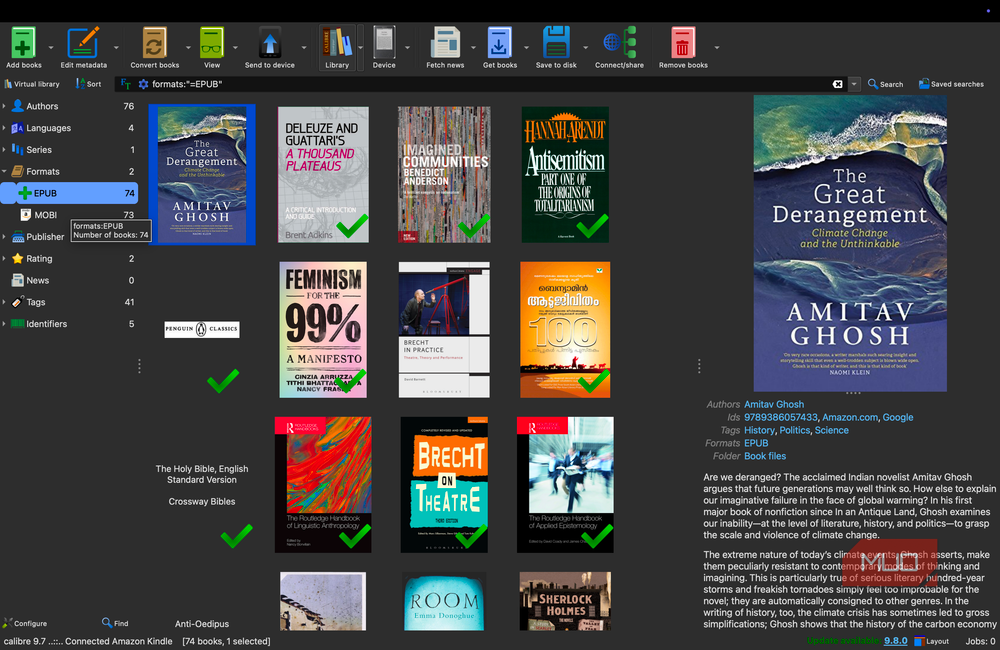Select the News category row
1000x650 pixels.
tap(69, 280)
